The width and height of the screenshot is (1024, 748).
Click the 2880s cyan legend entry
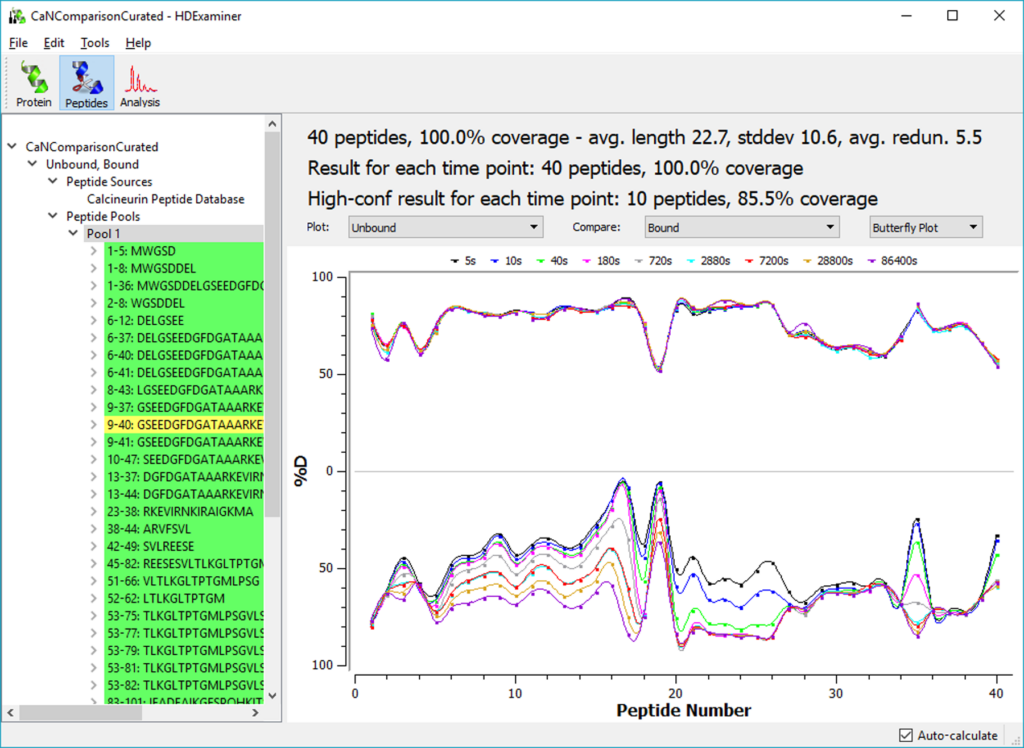point(708,261)
